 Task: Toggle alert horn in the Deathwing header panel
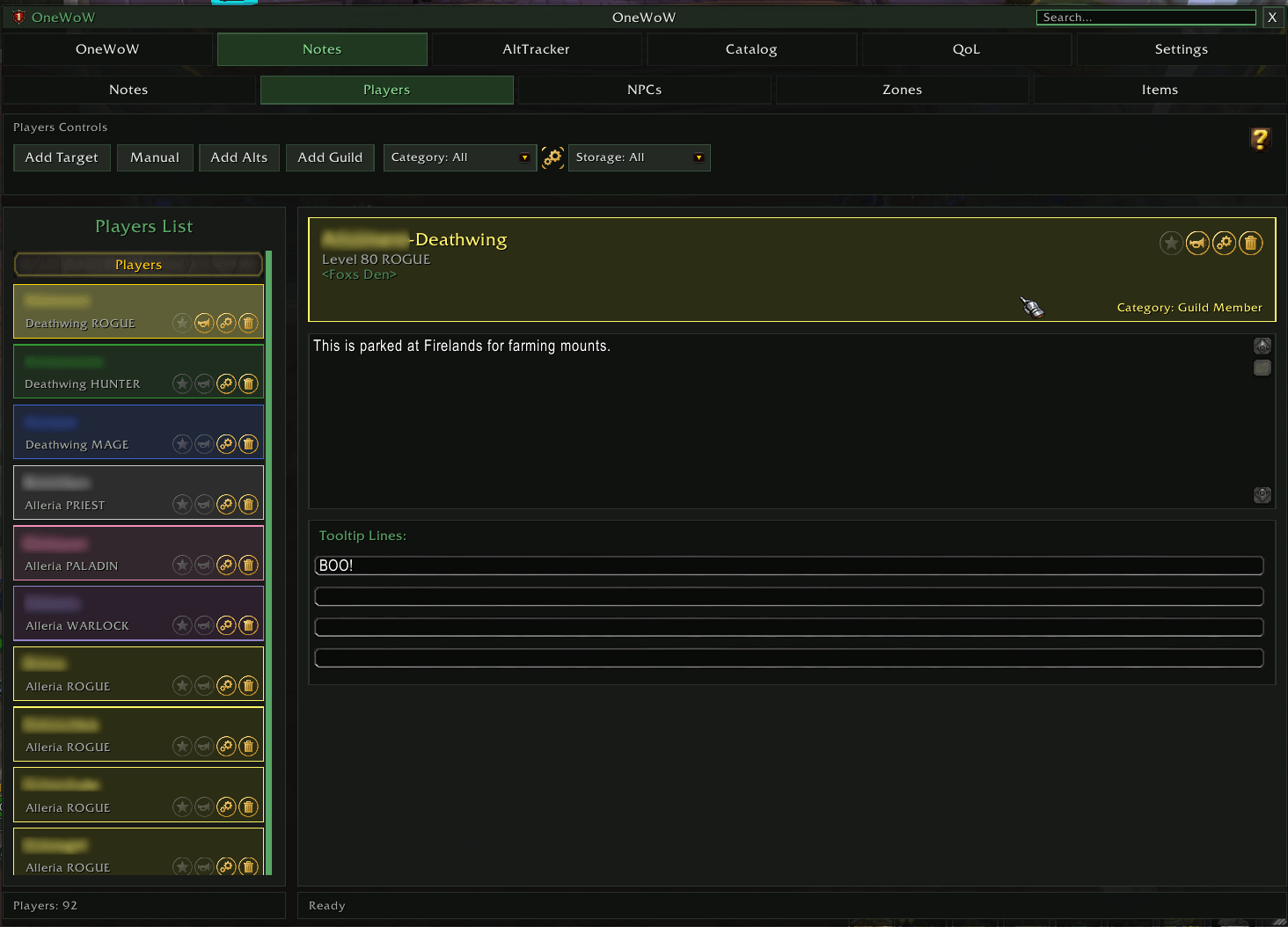click(1197, 243)
